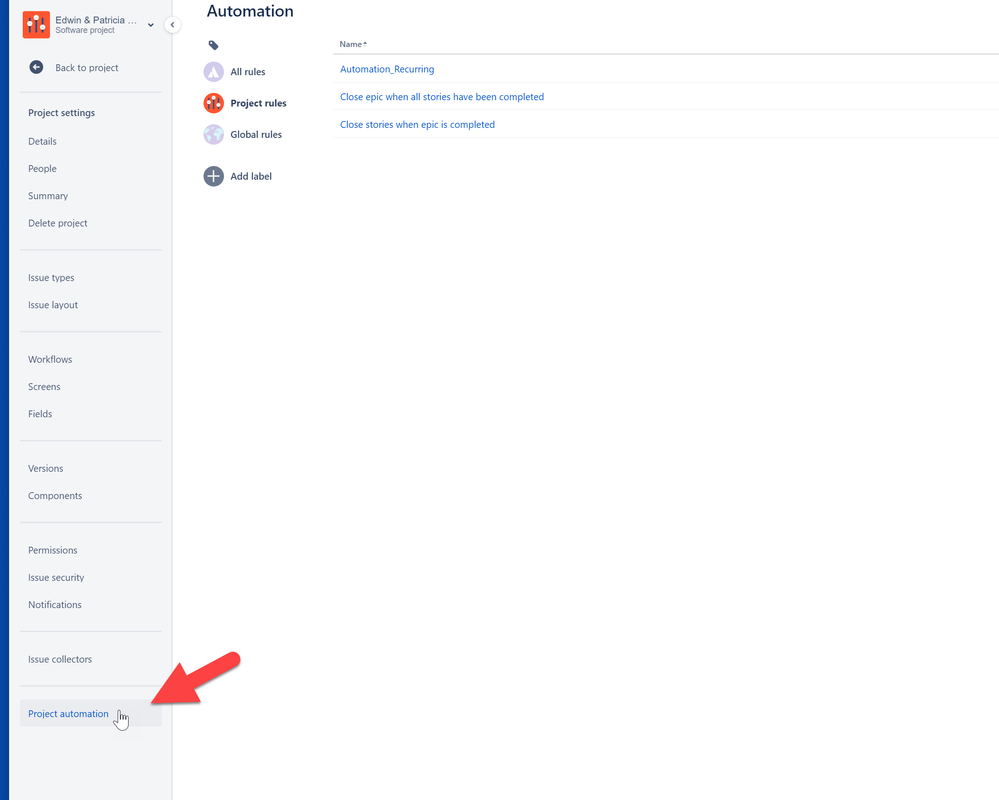Filter by Global rules

(x=256, y=134)
